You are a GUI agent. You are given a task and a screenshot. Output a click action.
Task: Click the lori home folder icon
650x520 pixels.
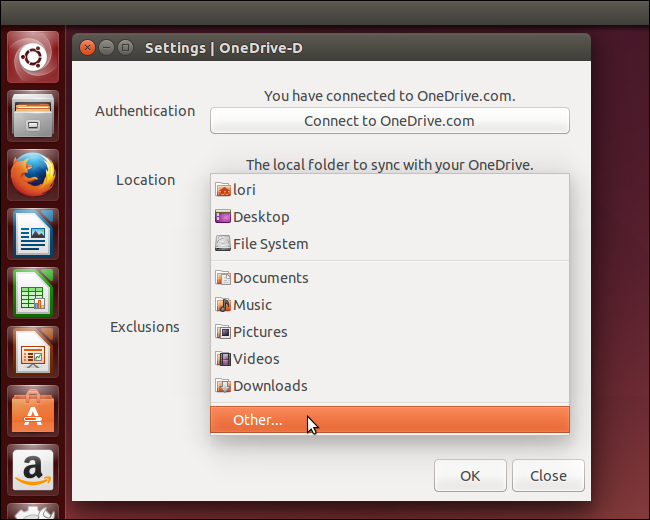pos(223,190)
